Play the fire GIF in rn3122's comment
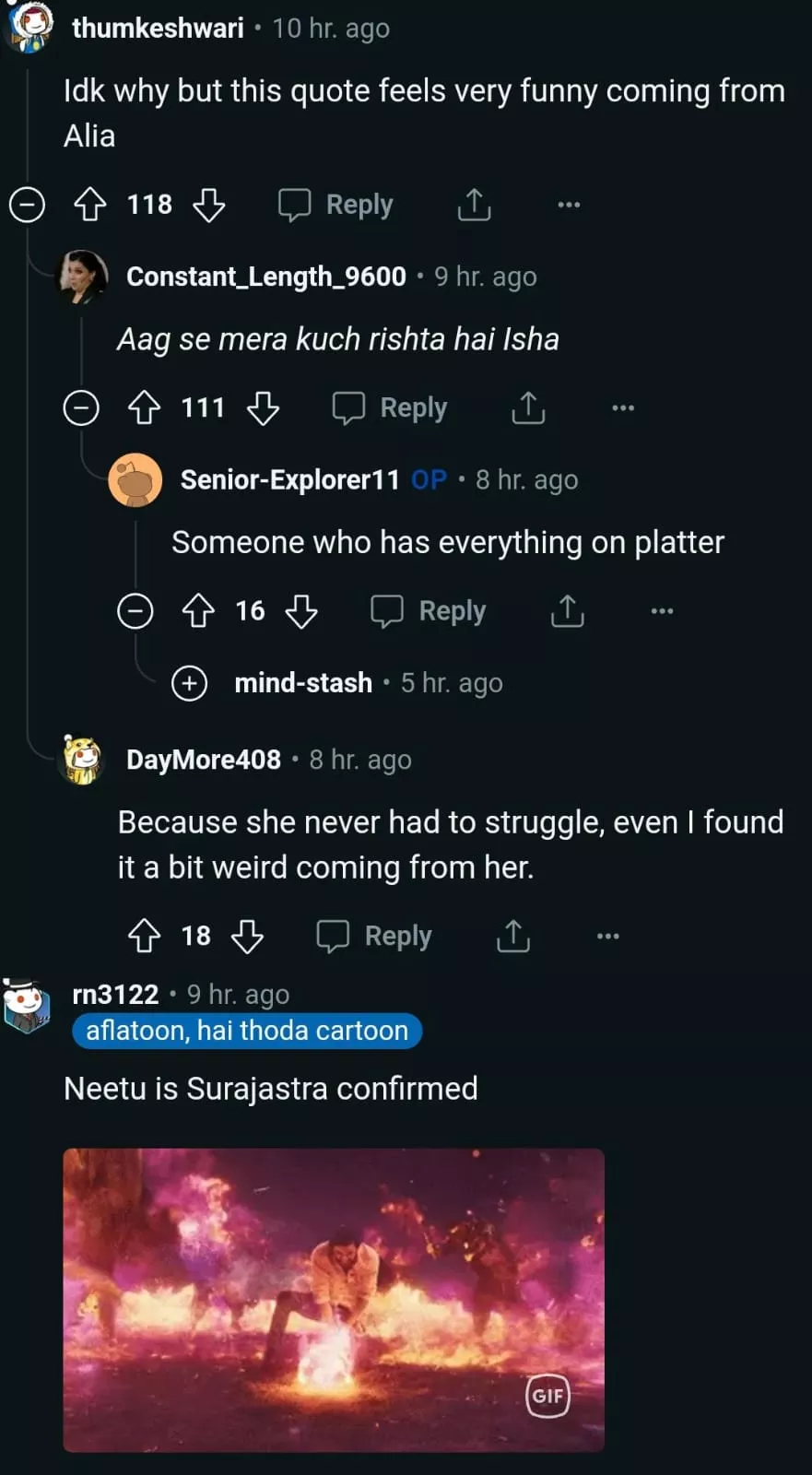812x1475 pixels. tap(334, 1300)
